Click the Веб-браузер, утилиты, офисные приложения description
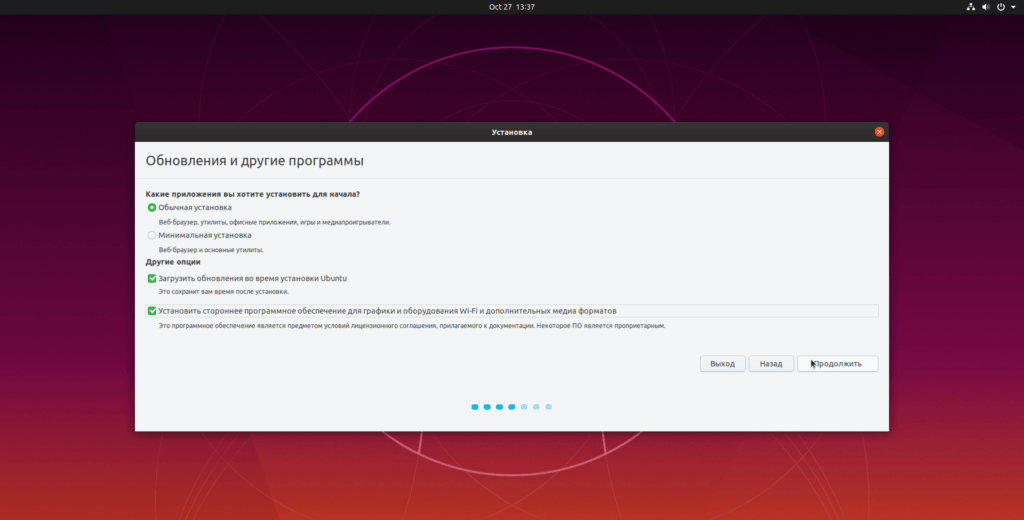This screenshot has height=520, width=1024. 274,223
